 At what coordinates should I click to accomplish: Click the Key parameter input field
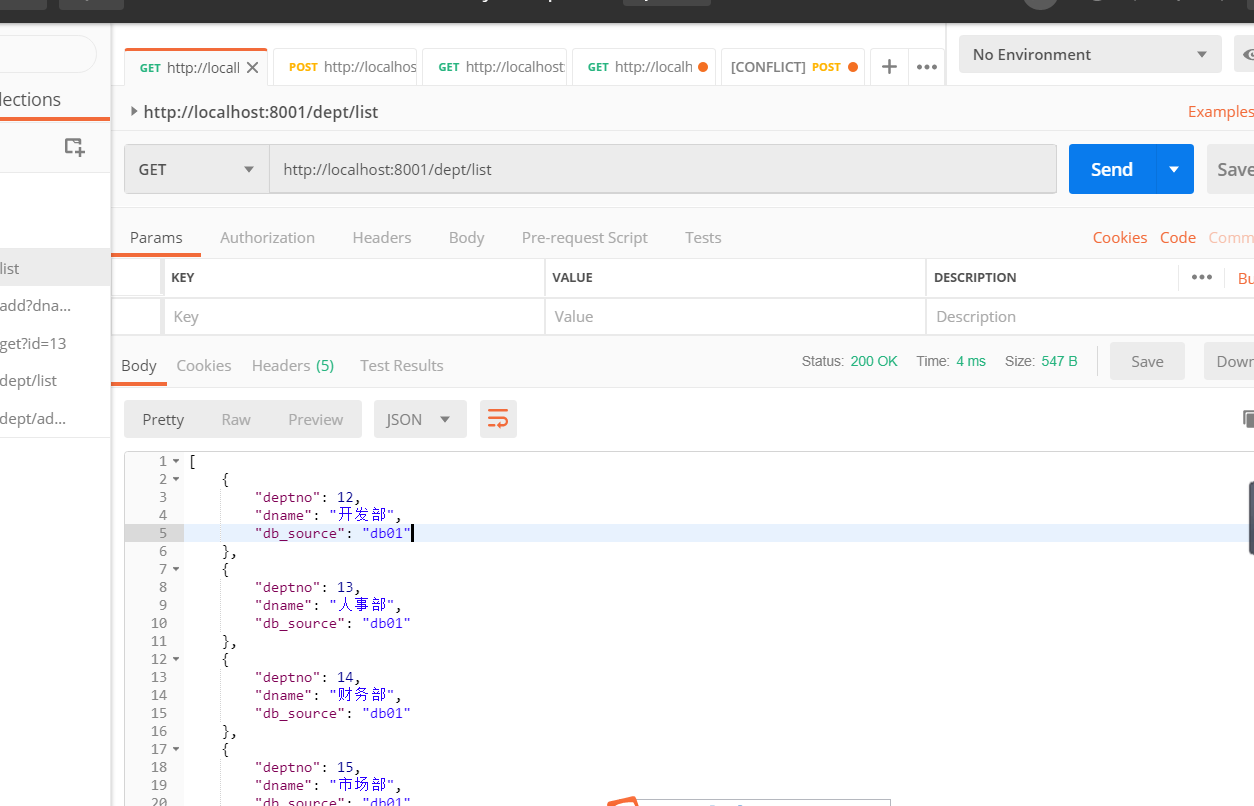pyautogui.click(x=354, y=316)
